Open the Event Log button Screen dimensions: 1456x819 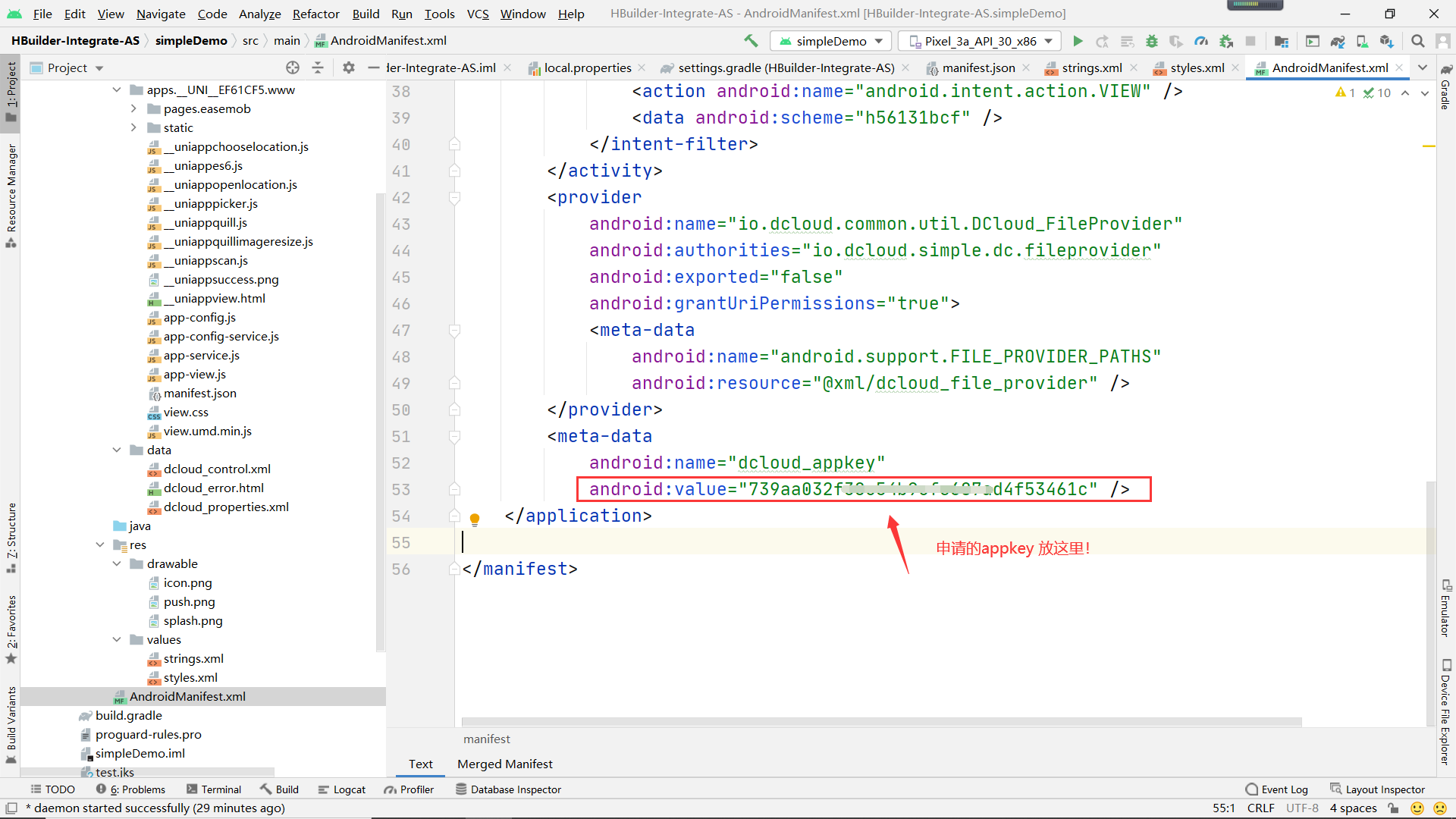point(1276,789)
